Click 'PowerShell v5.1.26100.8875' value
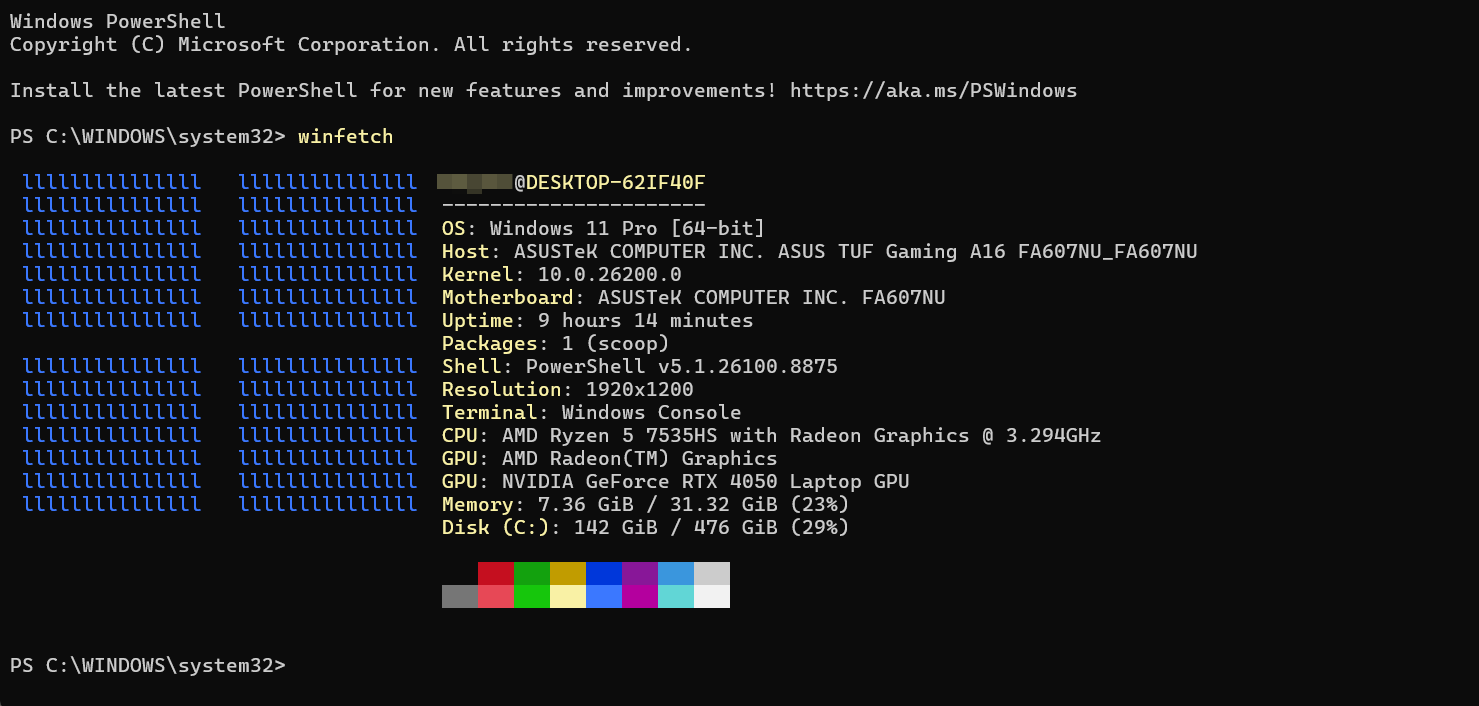 pyautogui.click(x=682, y=367)
